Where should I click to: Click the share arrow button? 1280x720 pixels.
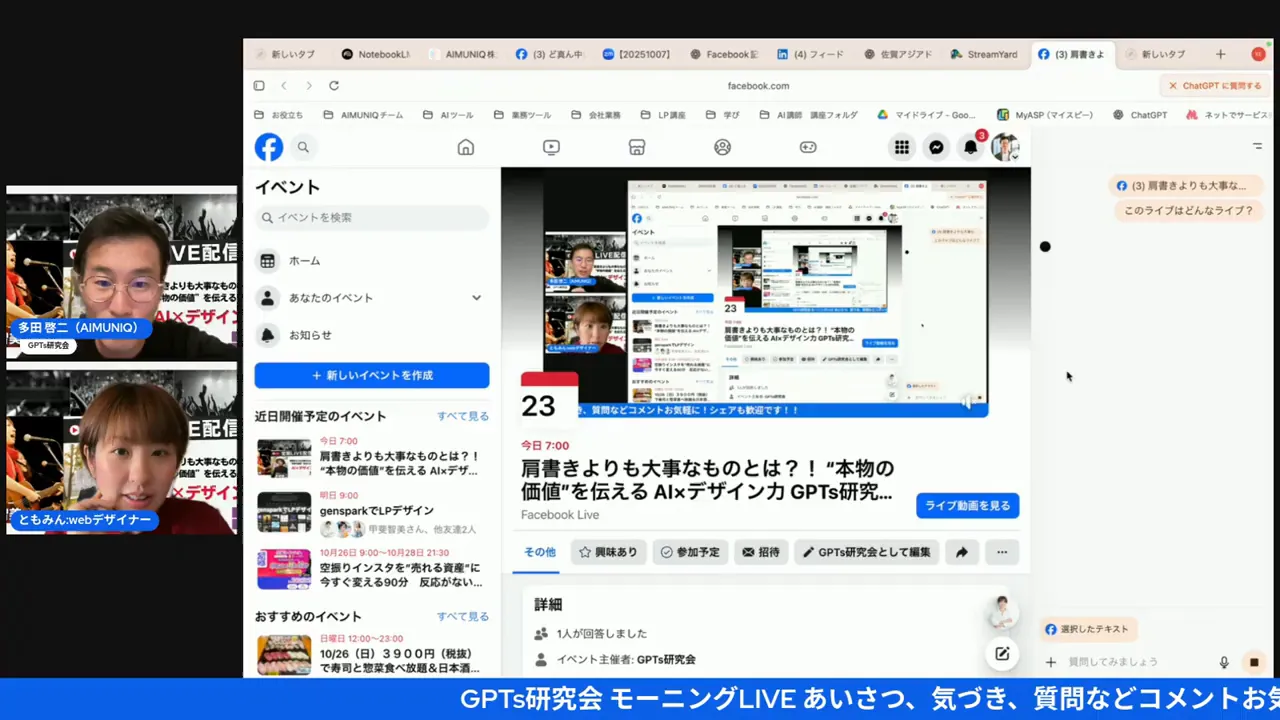961,552
